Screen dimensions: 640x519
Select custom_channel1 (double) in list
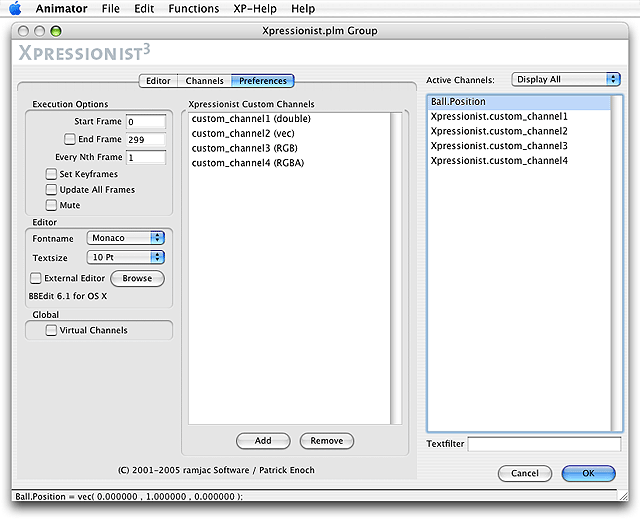pos(289,119)
